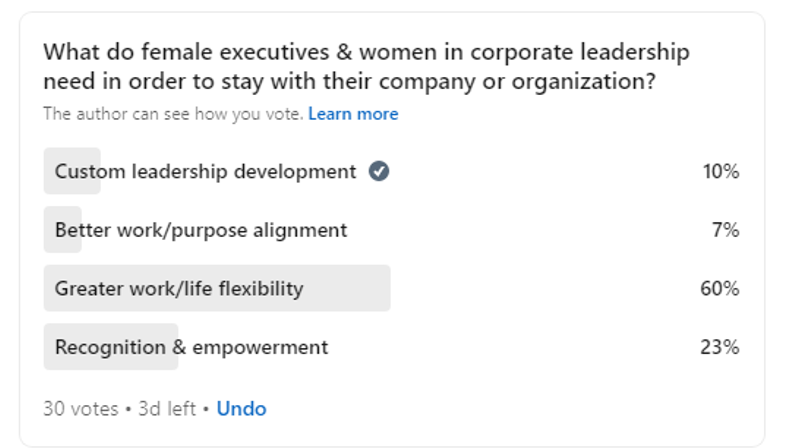Click the 3d left time remaining text
This screenshot has width=786, height=448.
coord(160,408)
